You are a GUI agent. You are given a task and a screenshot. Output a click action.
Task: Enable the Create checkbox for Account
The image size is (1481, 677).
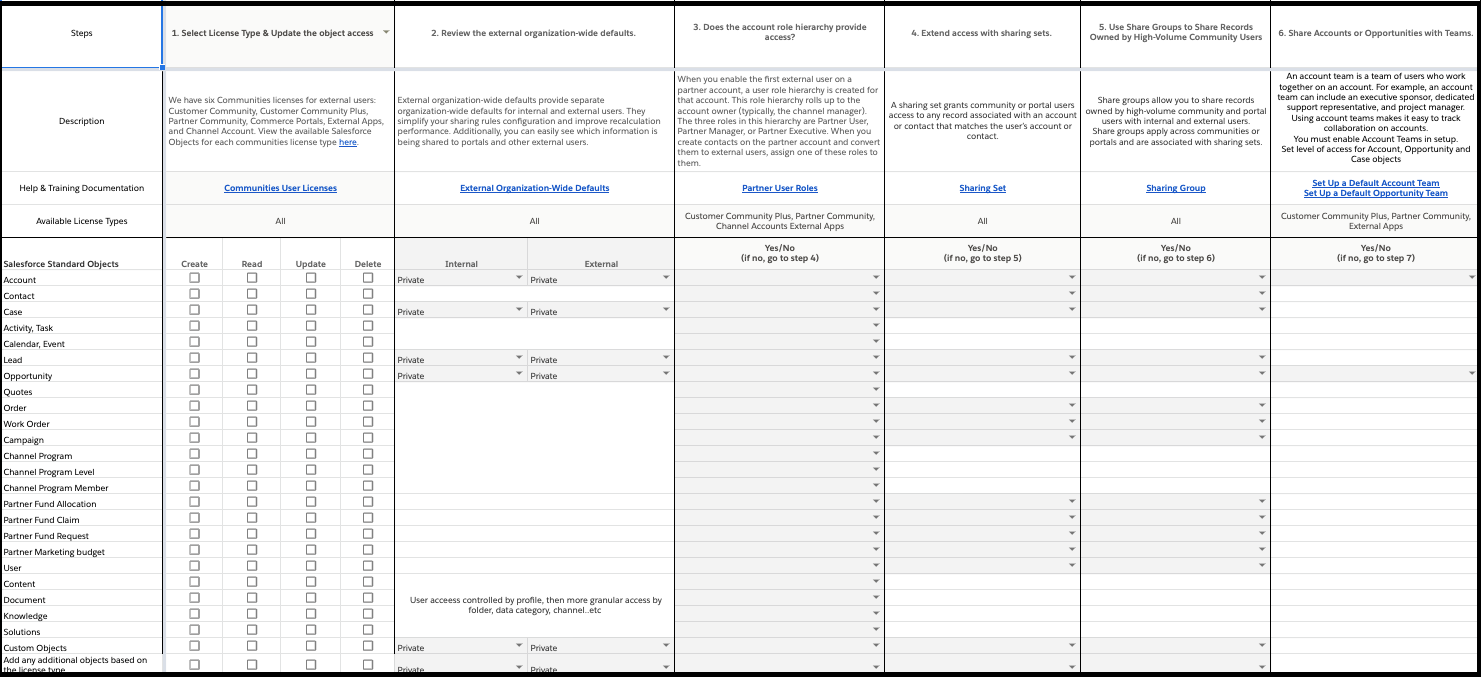[194, 280]
